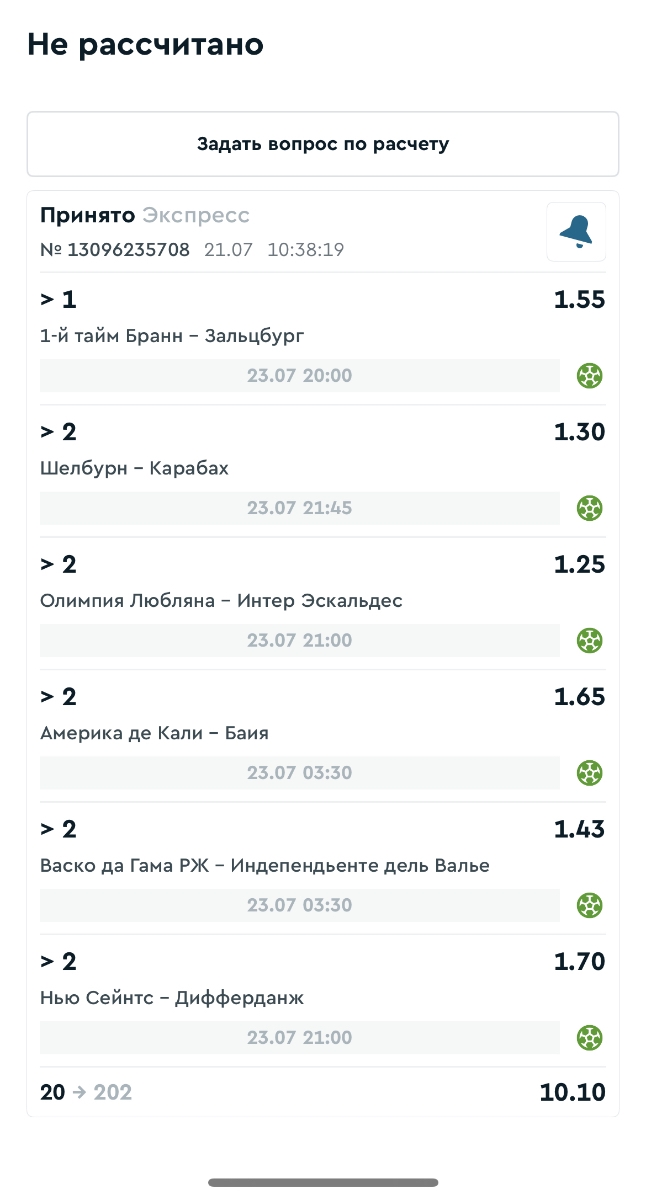Tap the home indicator bar at bottom
The width and height of the screenshot is (646, 1200).
(323, 1182)
